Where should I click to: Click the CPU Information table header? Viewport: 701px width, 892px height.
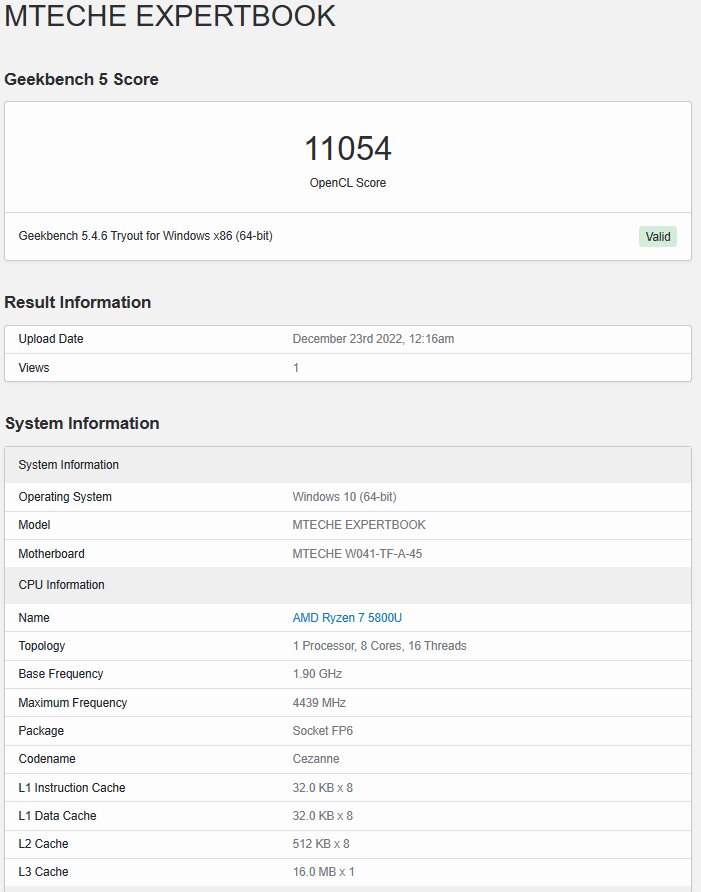348,585
